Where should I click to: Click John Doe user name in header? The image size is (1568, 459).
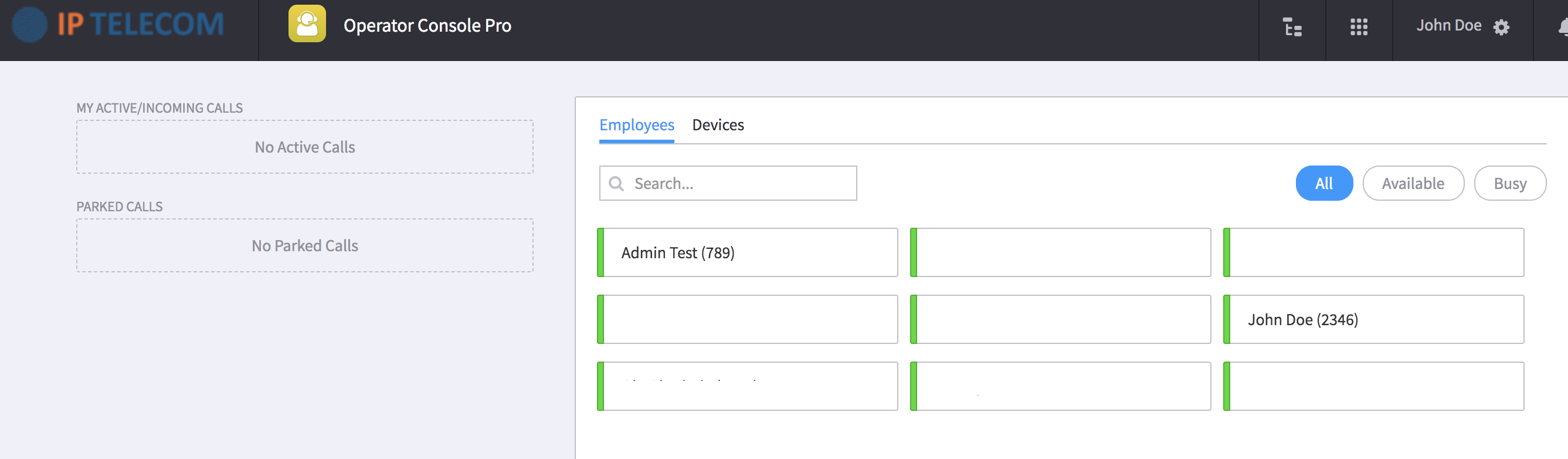pos(1448,26)
